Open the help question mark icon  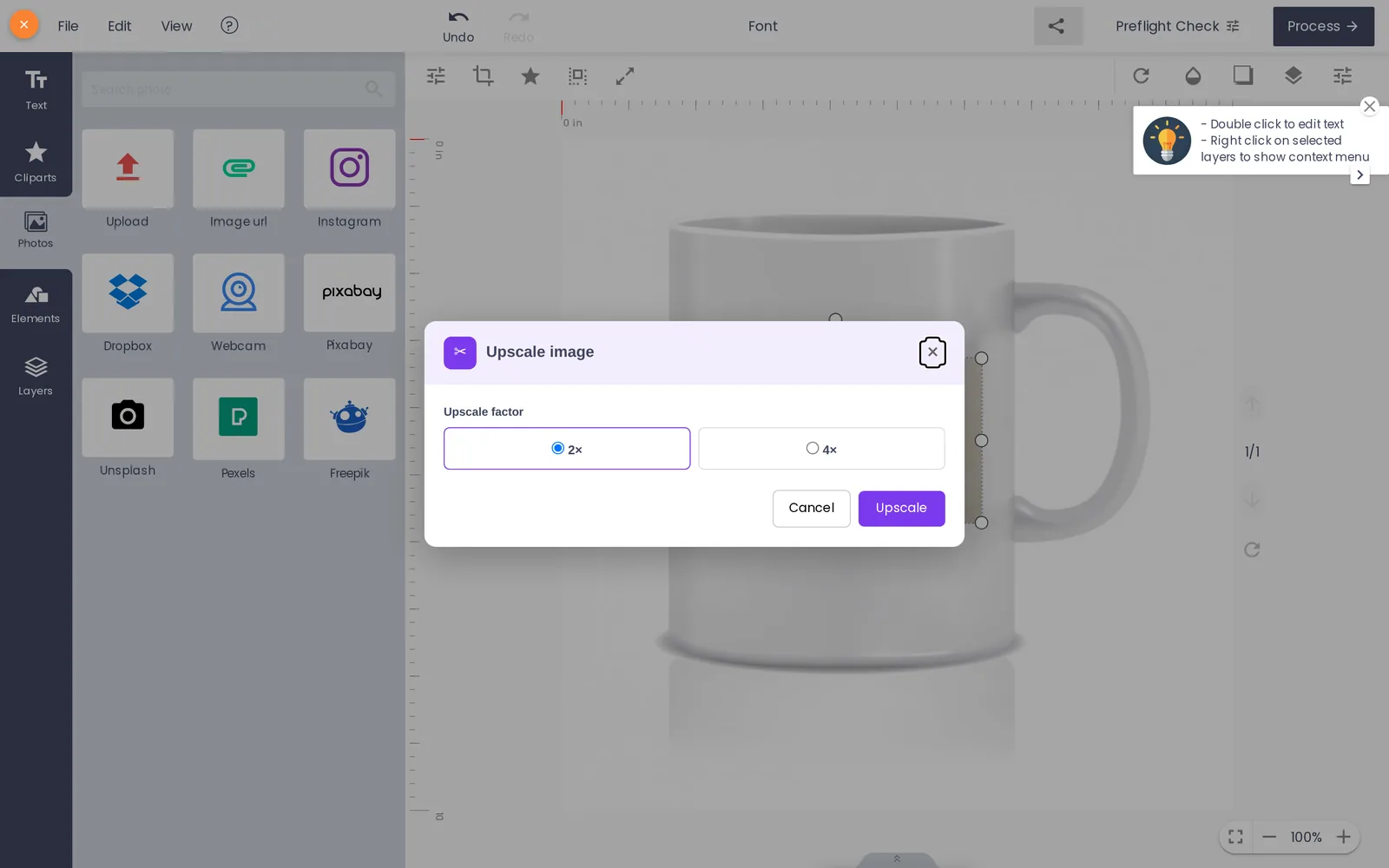tap(229, 25)
